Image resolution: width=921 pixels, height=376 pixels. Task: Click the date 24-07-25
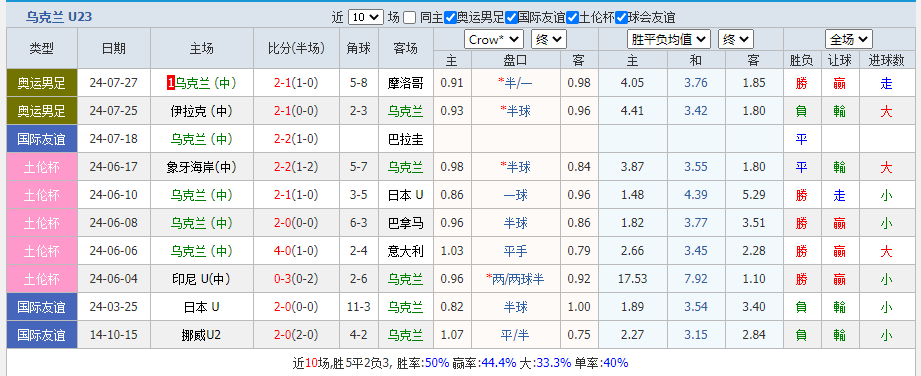tap(114, 110)
